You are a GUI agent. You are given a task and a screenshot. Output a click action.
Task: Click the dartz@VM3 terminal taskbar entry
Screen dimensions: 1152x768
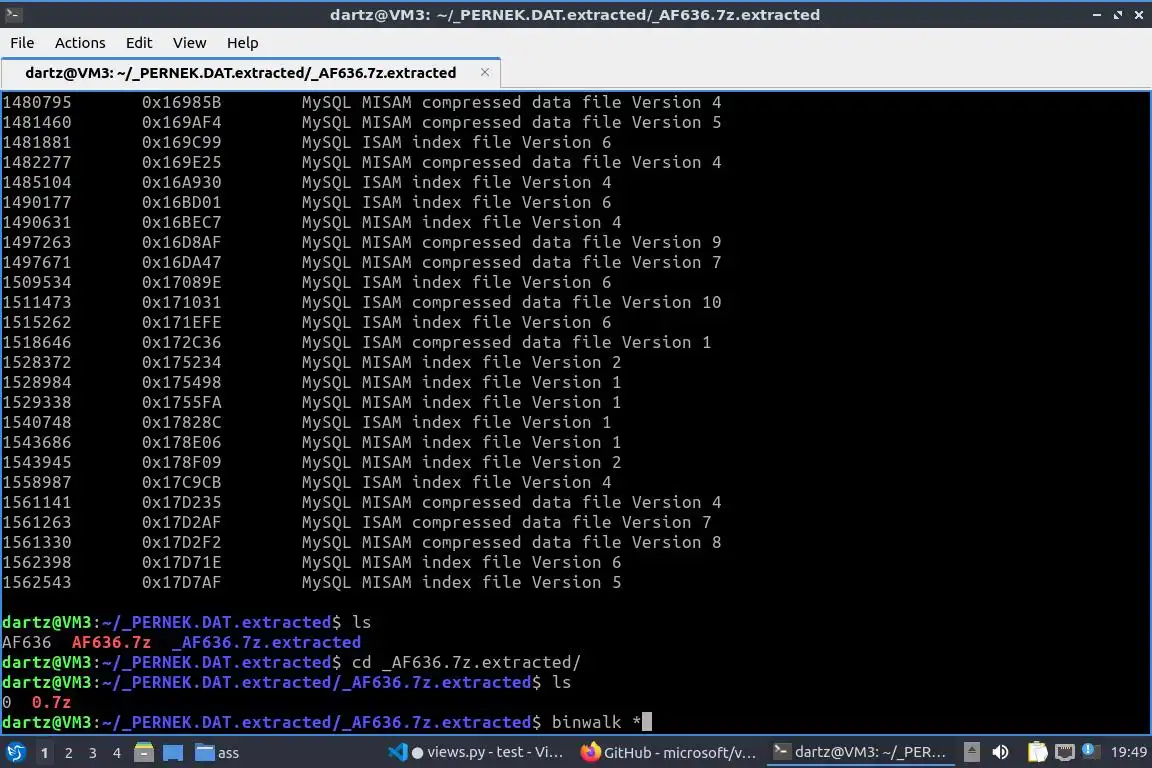tap(860, 752)
